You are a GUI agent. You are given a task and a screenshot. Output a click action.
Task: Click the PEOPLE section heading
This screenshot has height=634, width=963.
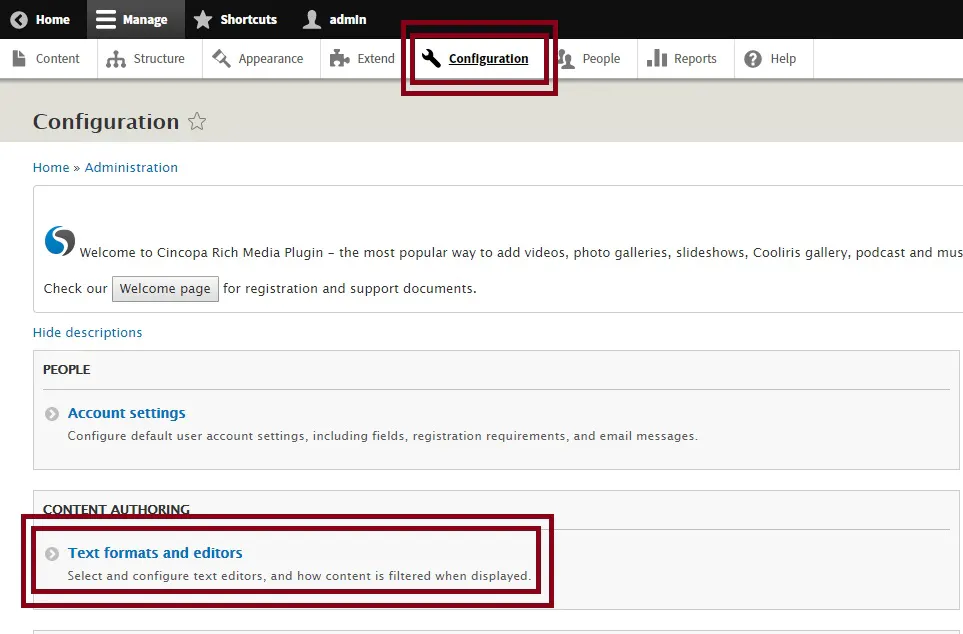[66, 369]
